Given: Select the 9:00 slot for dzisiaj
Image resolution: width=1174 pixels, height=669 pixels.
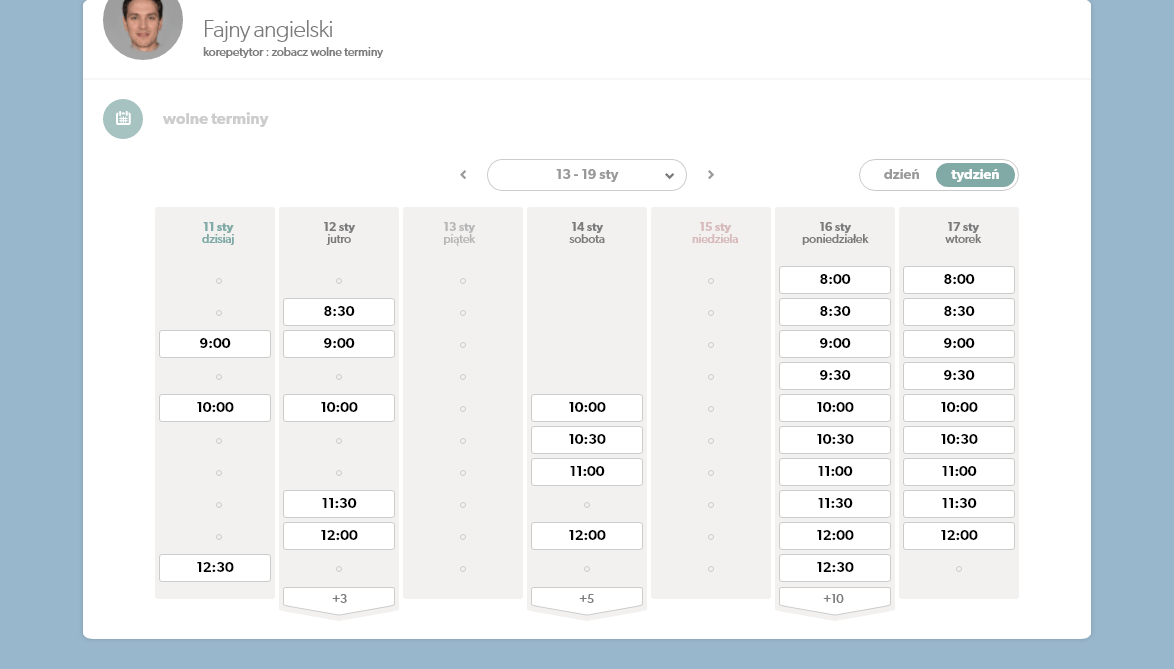Looking at the screenshot, I should tap(215, 343).
